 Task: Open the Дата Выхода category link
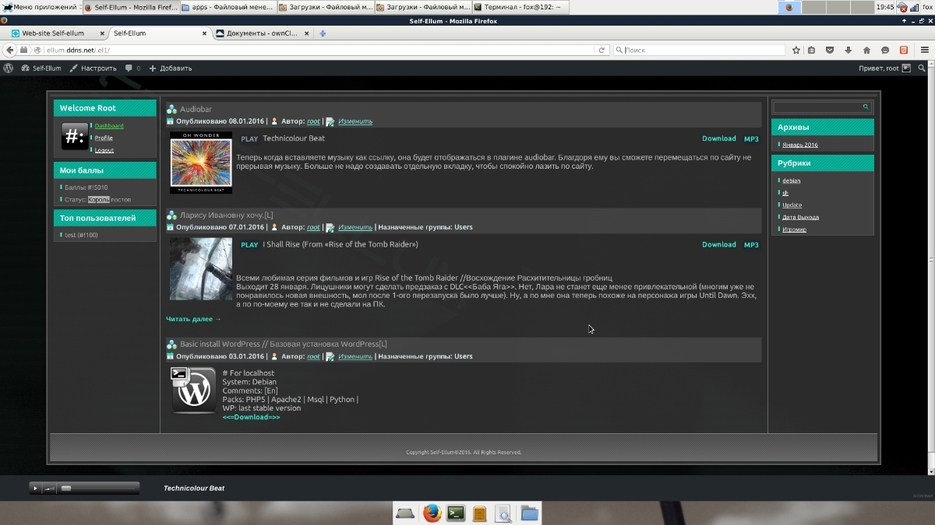pos(800,217)
